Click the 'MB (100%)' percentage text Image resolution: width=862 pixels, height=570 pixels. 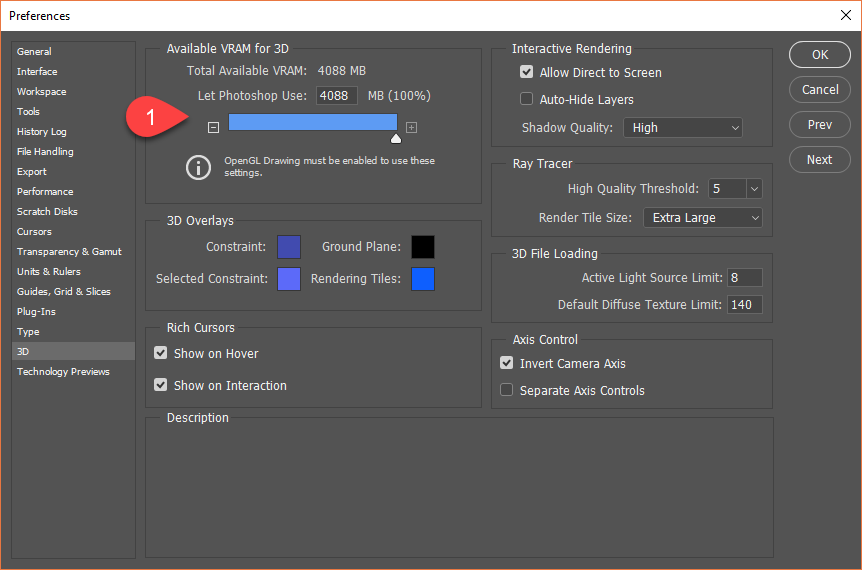399,96
